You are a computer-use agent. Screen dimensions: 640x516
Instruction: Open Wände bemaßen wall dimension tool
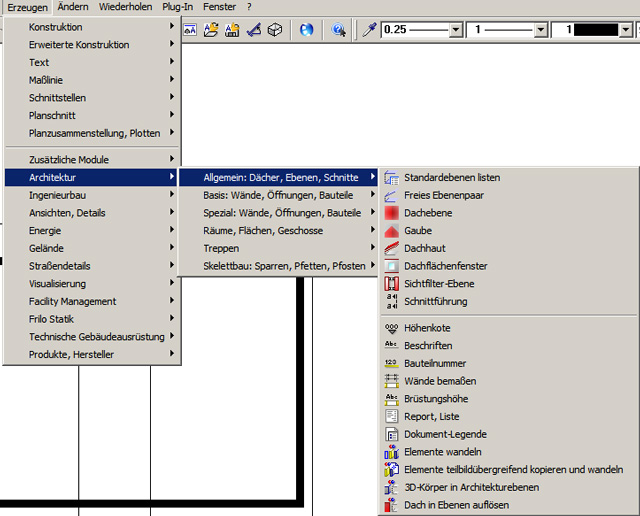[439, 381]
